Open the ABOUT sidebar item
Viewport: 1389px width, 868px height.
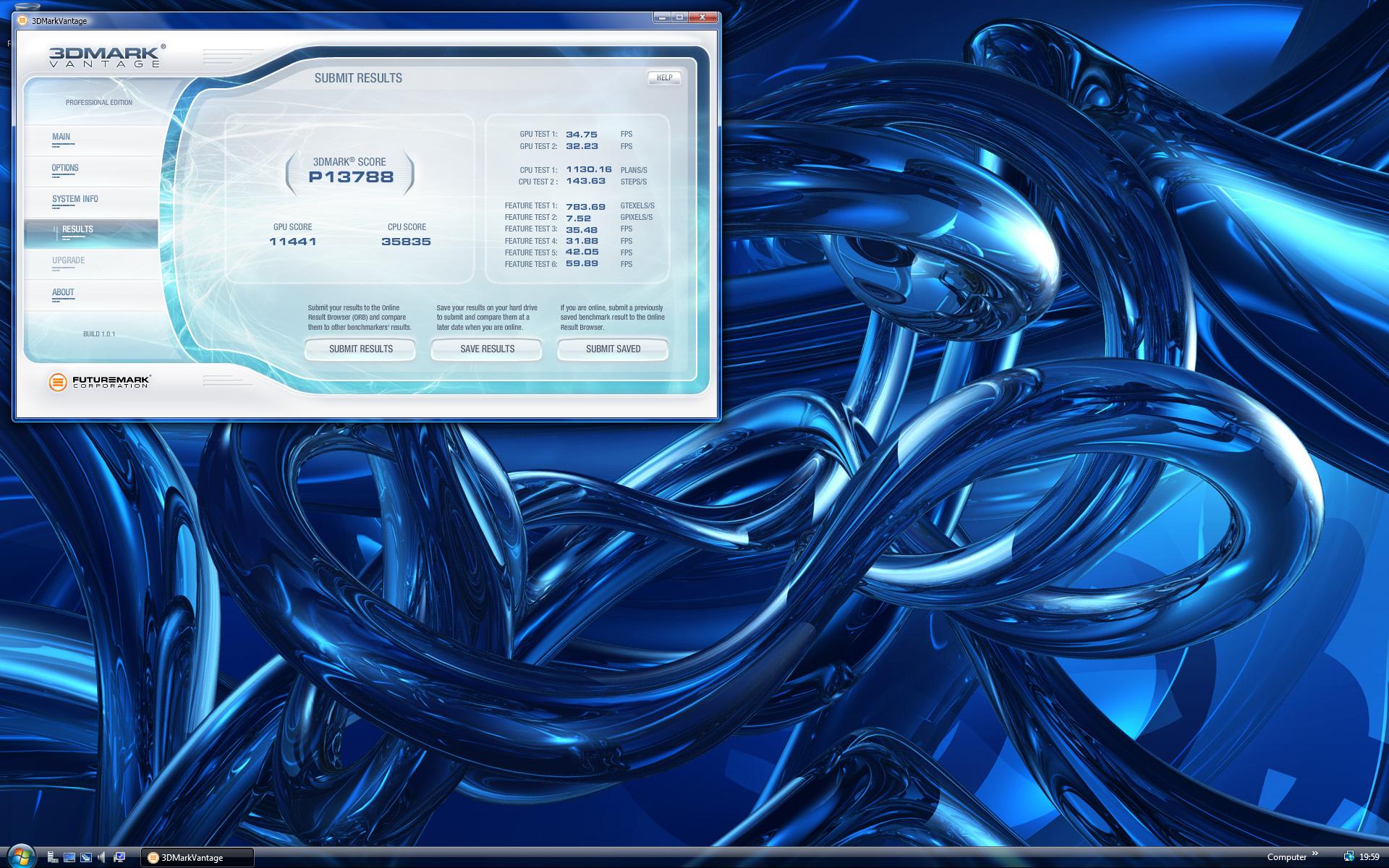point(91,295)
